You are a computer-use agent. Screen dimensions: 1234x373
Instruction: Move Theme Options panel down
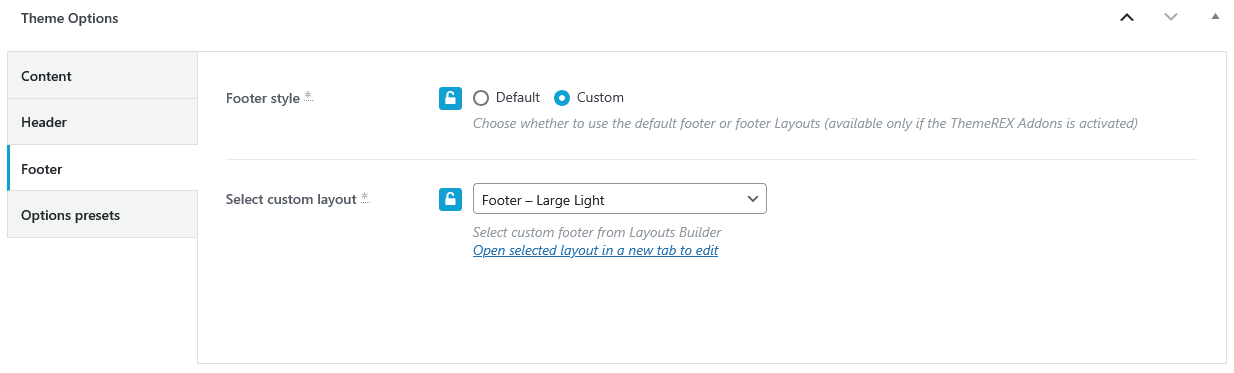pos(1171,18)
